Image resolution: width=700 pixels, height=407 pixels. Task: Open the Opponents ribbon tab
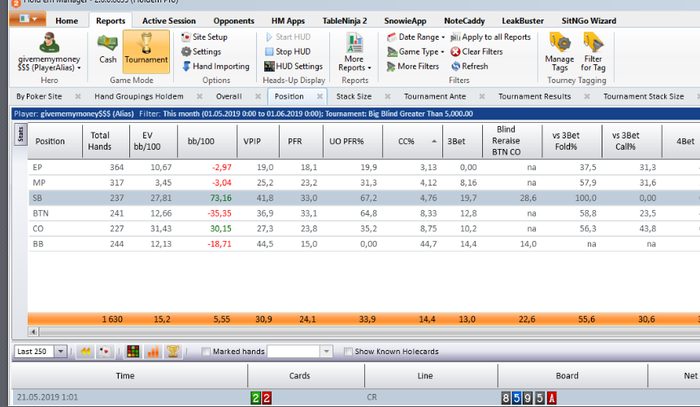coord(233,21)
